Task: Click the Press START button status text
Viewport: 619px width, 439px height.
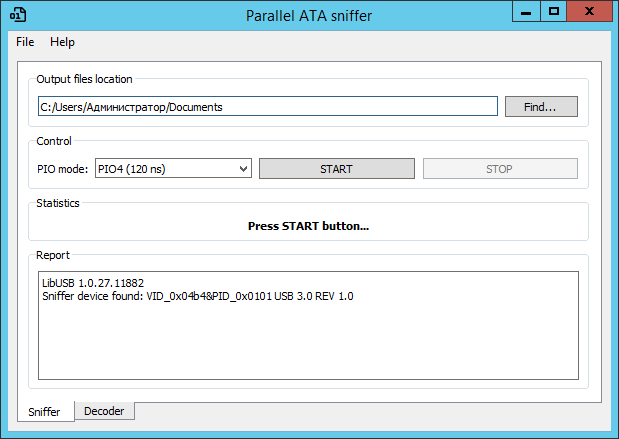Action: coord(308,226)
